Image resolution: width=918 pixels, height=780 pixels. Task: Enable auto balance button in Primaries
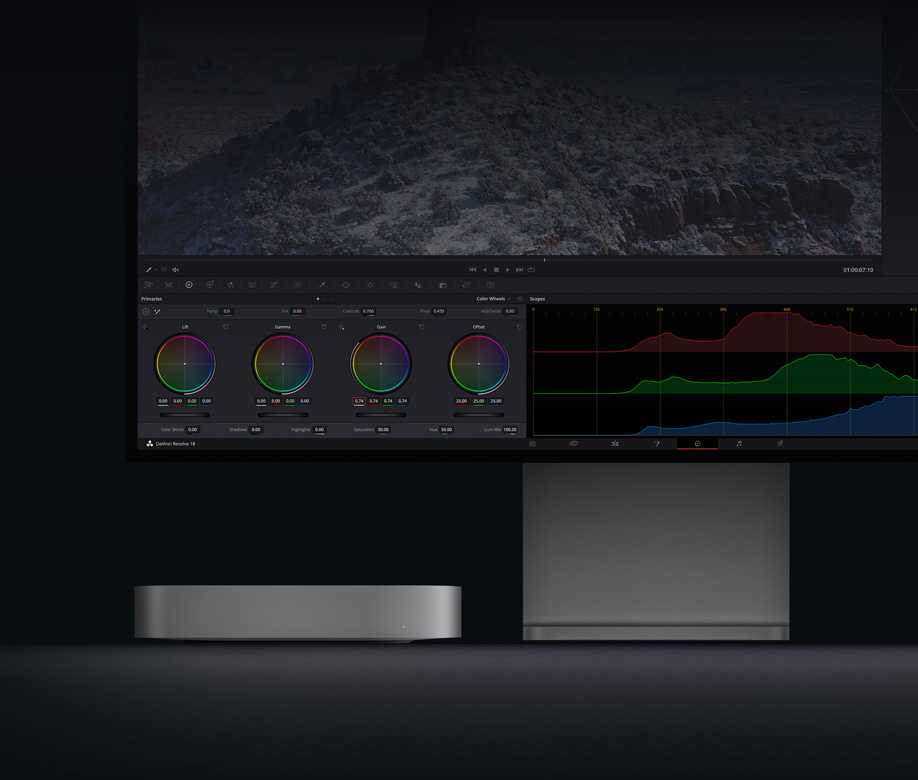pos(146,311)
